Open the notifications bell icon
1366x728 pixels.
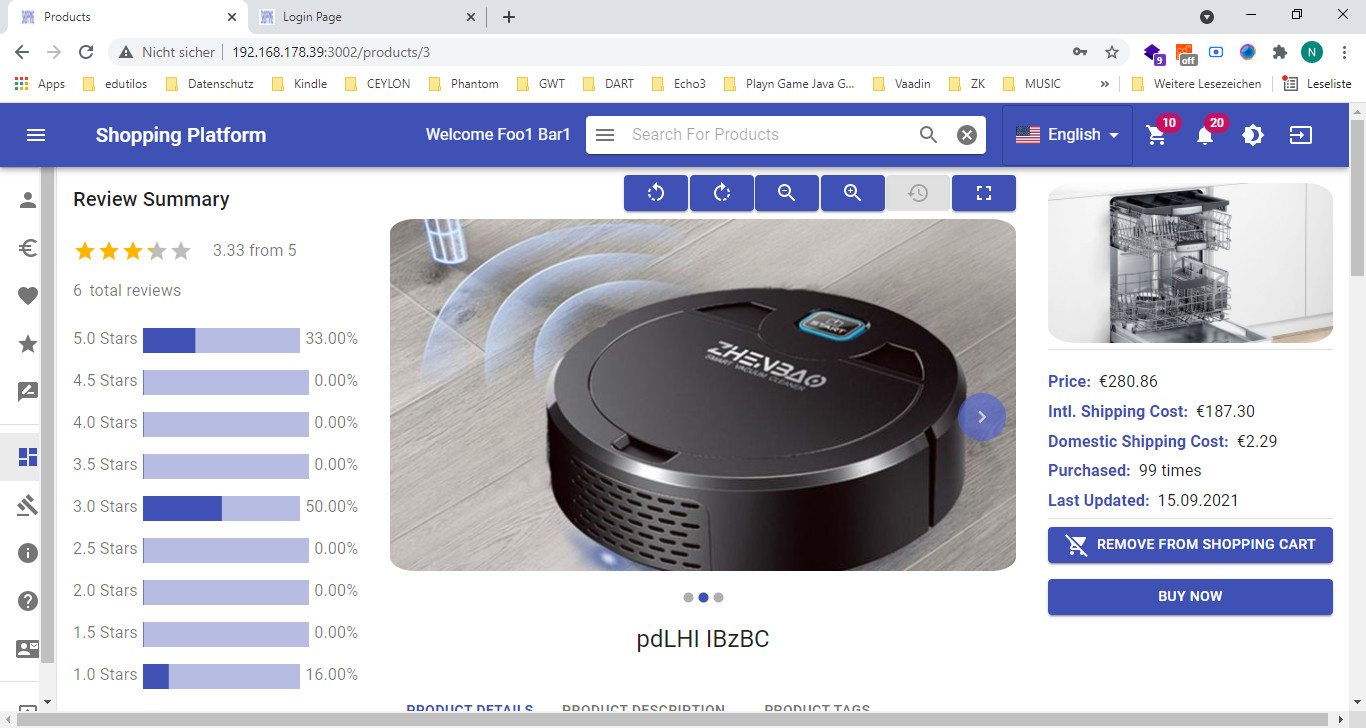point(1205,136)
